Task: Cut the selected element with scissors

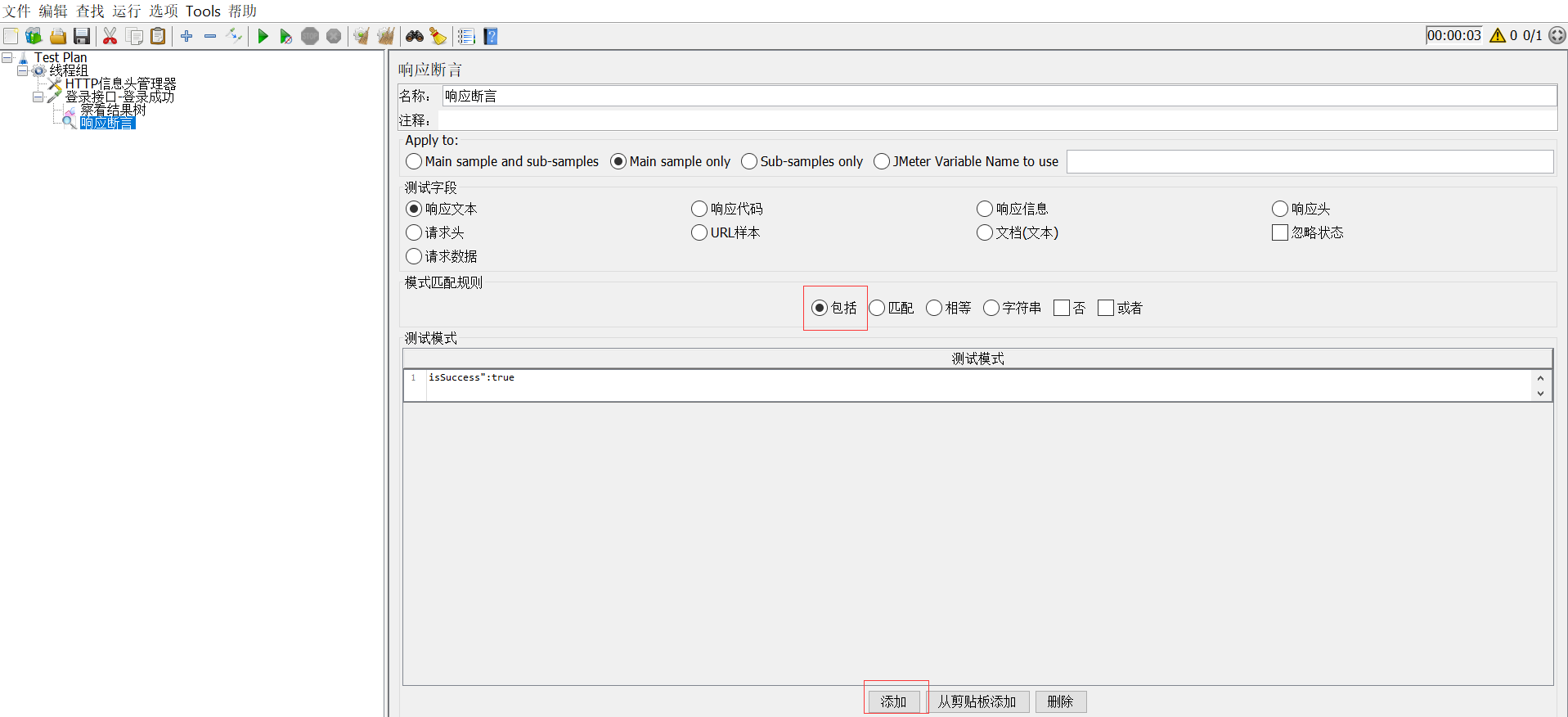Action: pyautogui.click(x=110, y=36)
